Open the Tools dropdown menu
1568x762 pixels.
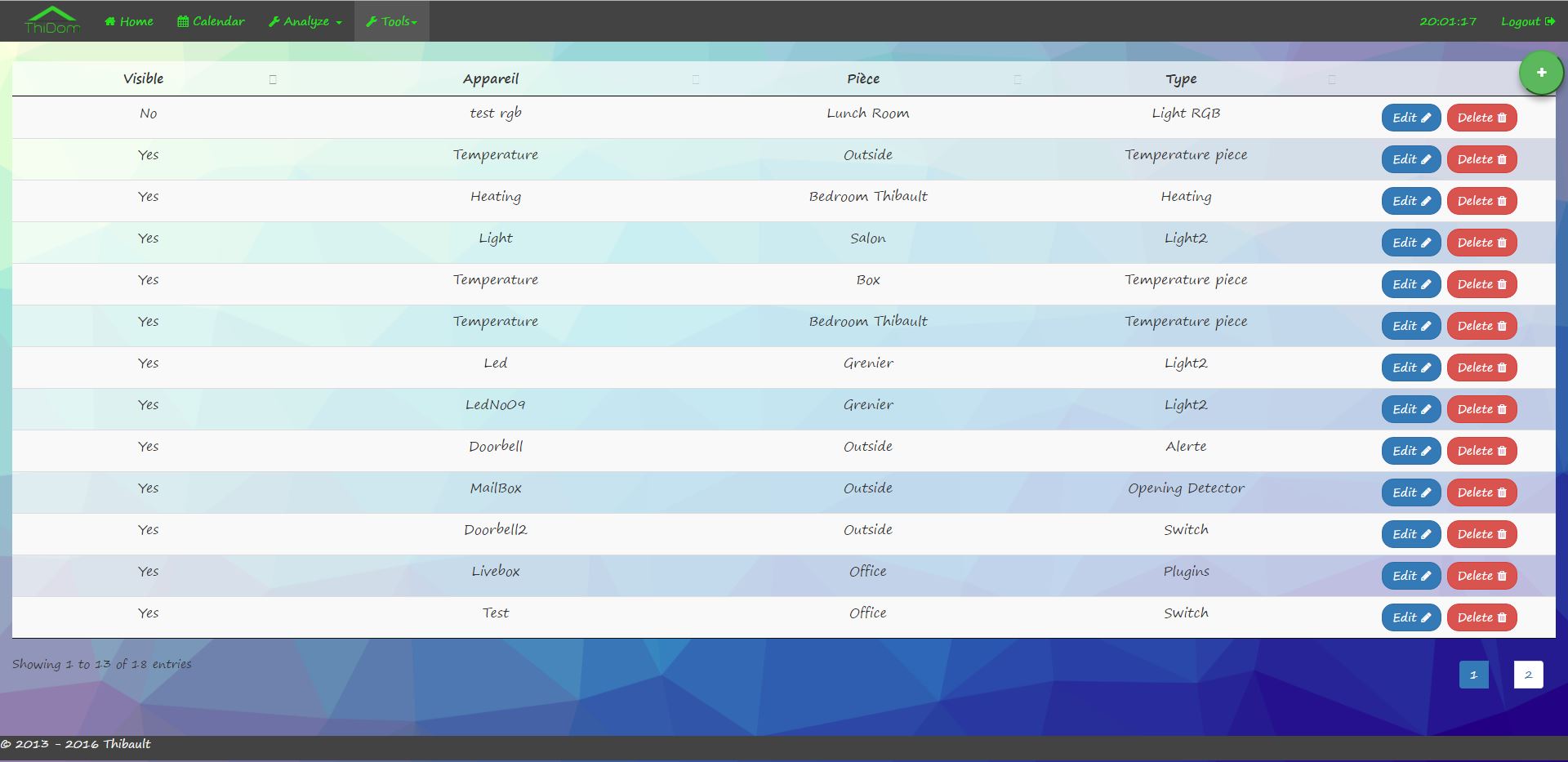(x=392, y=21)
